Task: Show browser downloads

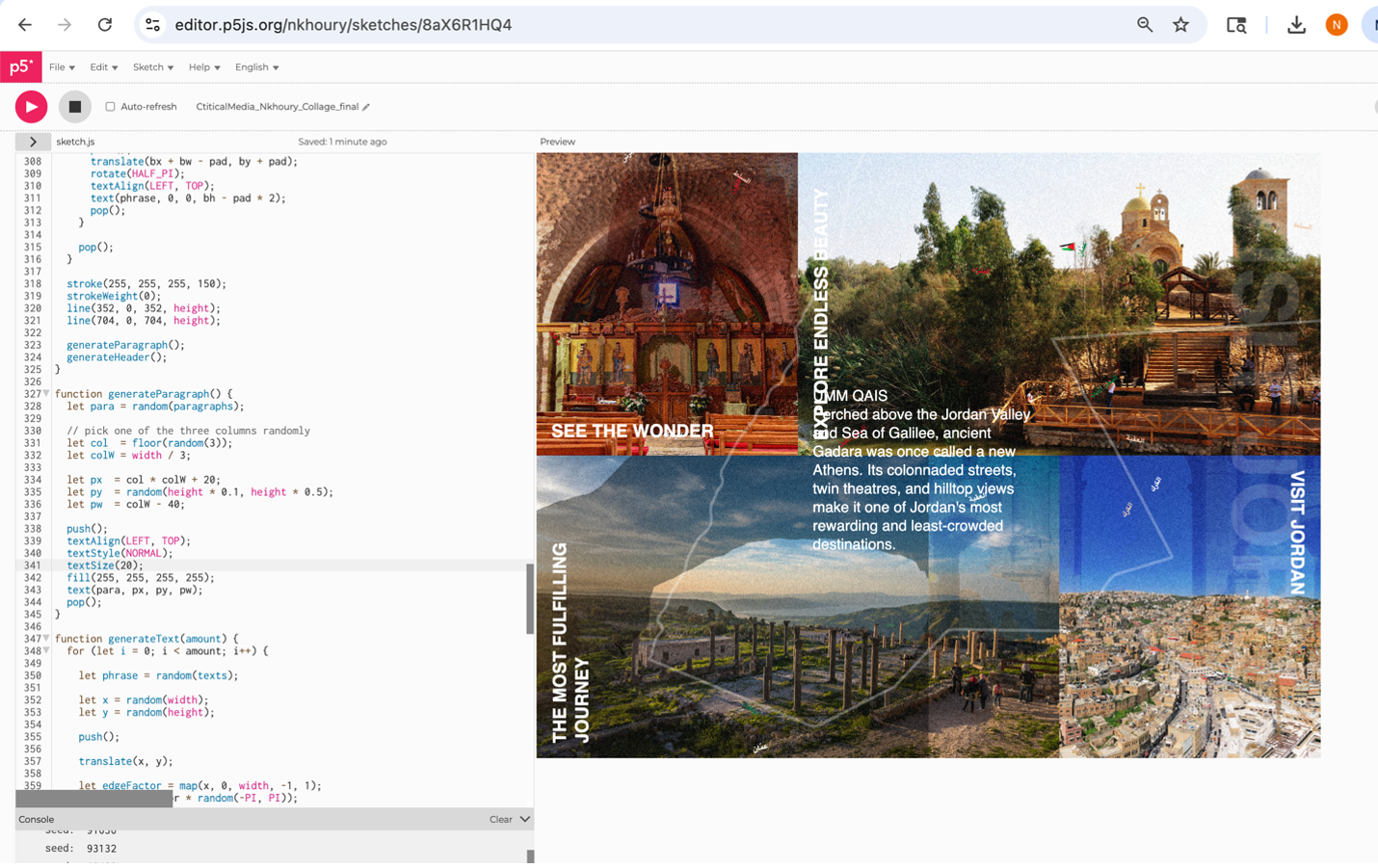Action: (x=1296, y=25)
